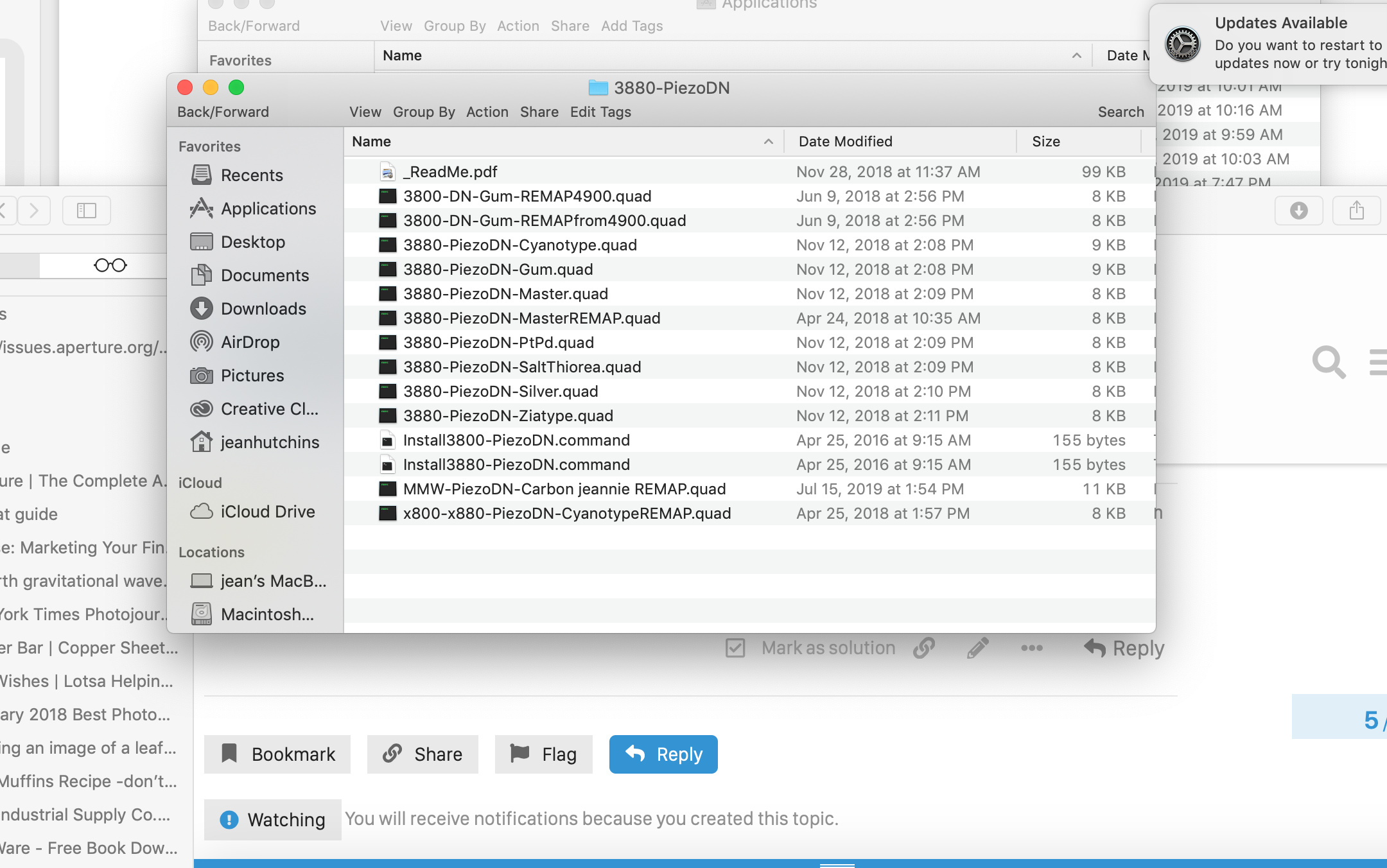Click the gray Reply link on post

pos(1124,648)
